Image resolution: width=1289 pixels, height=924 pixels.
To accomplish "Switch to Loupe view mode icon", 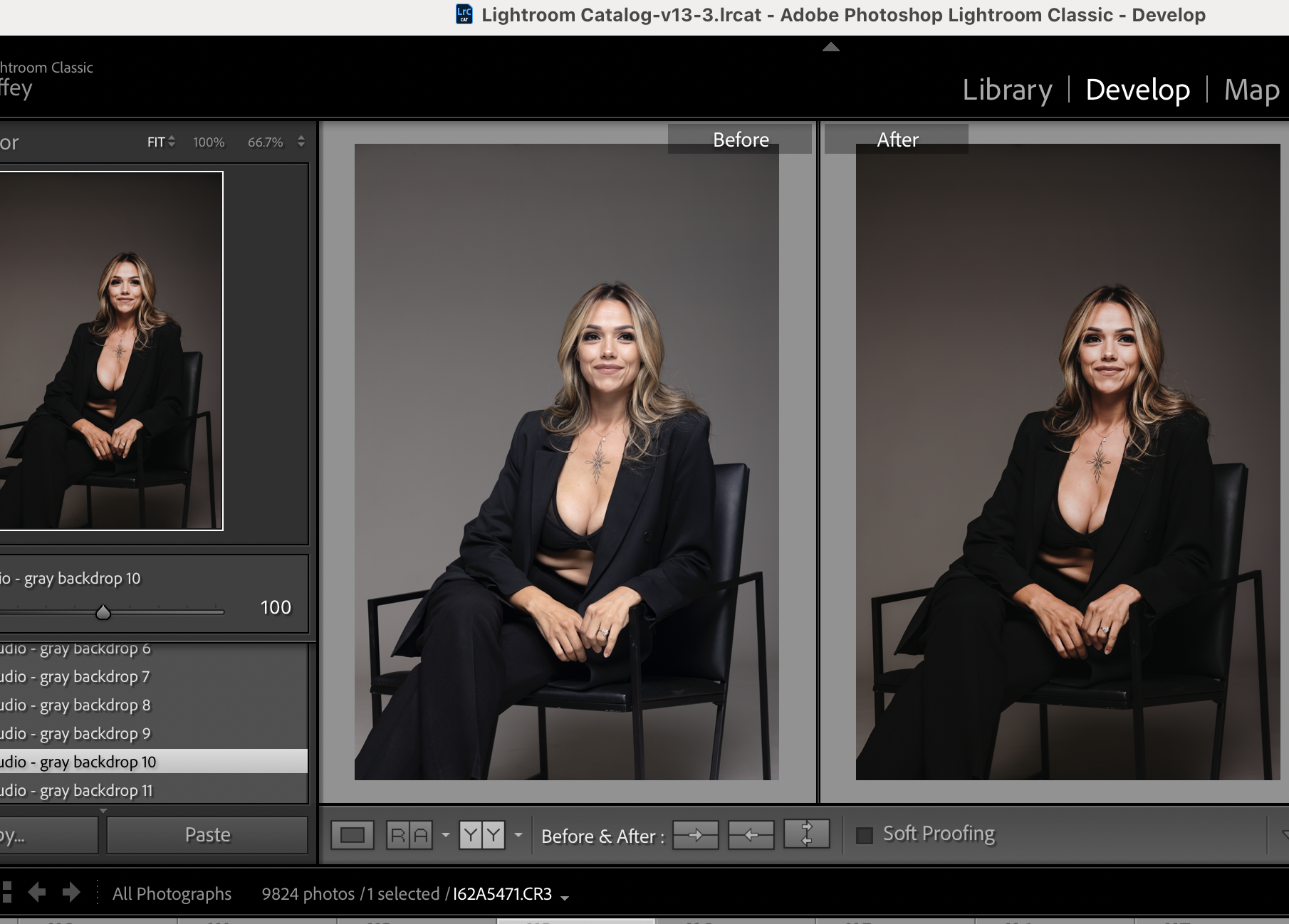I will [353, 835].
